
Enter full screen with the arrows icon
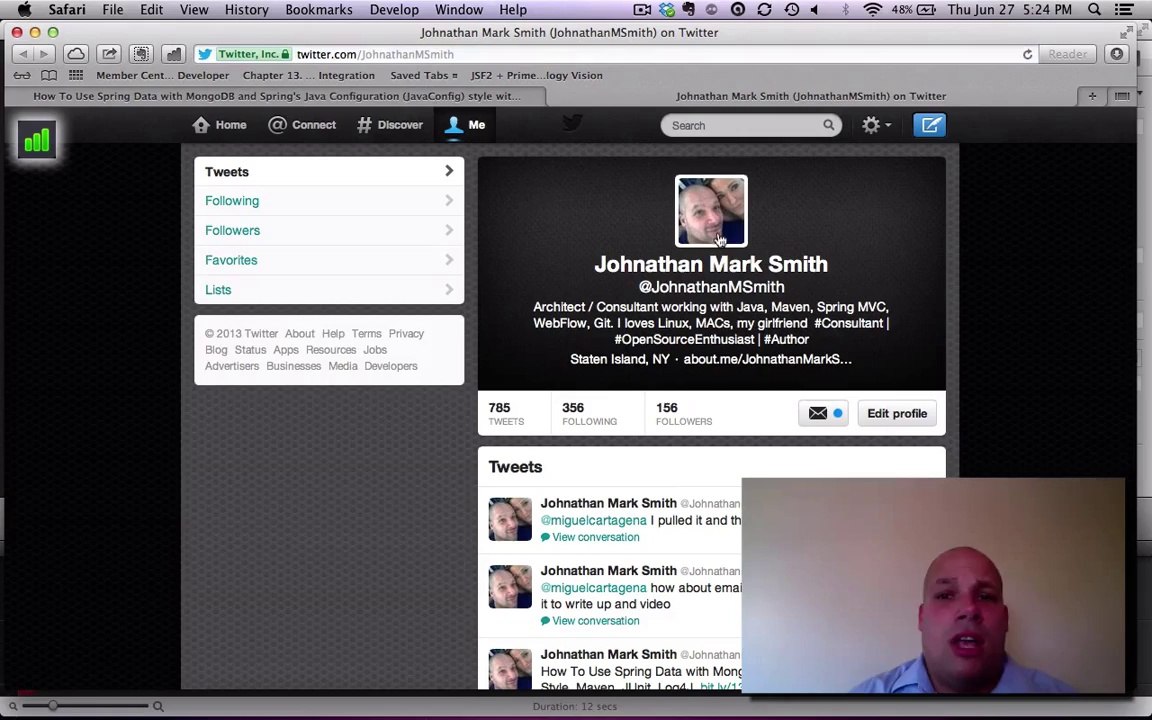pyautogui.click(x=1126, y=32)
